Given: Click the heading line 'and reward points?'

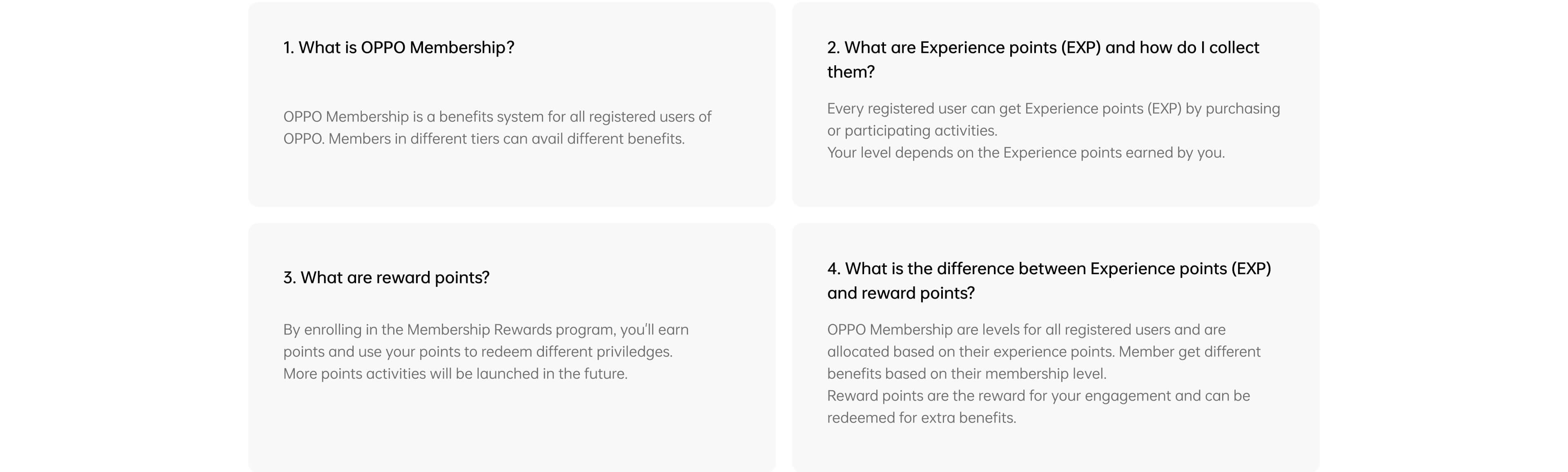Looking at the screenshot, I should pyautogui.click(x=900, y=293).
